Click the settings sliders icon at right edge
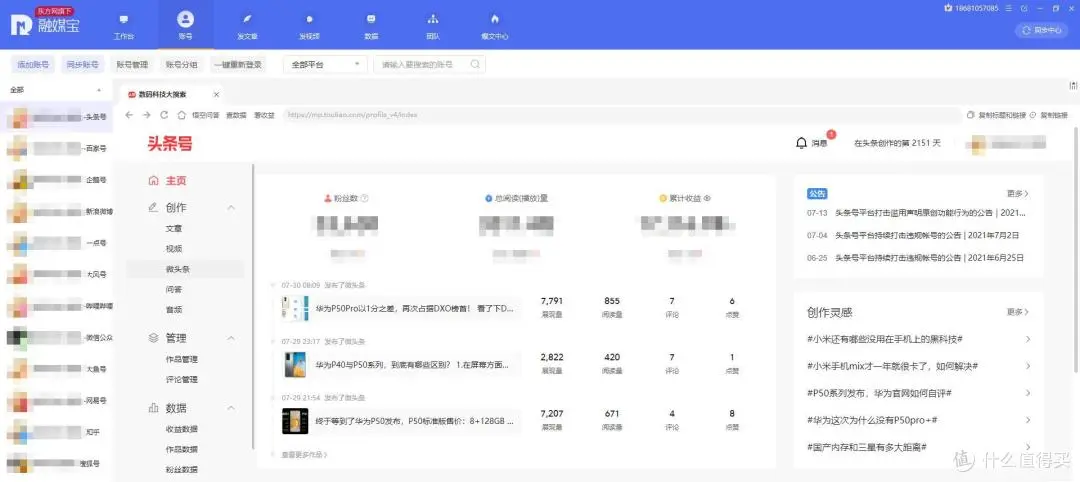 click(1073, 85)
